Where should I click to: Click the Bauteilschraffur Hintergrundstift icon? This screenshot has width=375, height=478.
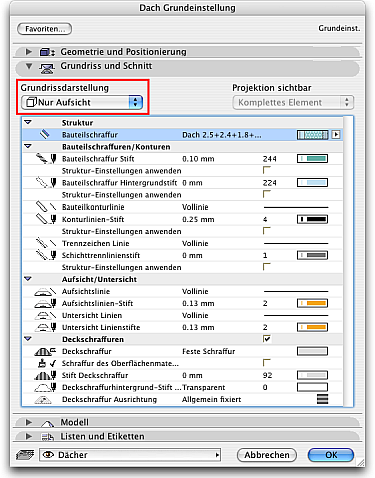(46, 183)
